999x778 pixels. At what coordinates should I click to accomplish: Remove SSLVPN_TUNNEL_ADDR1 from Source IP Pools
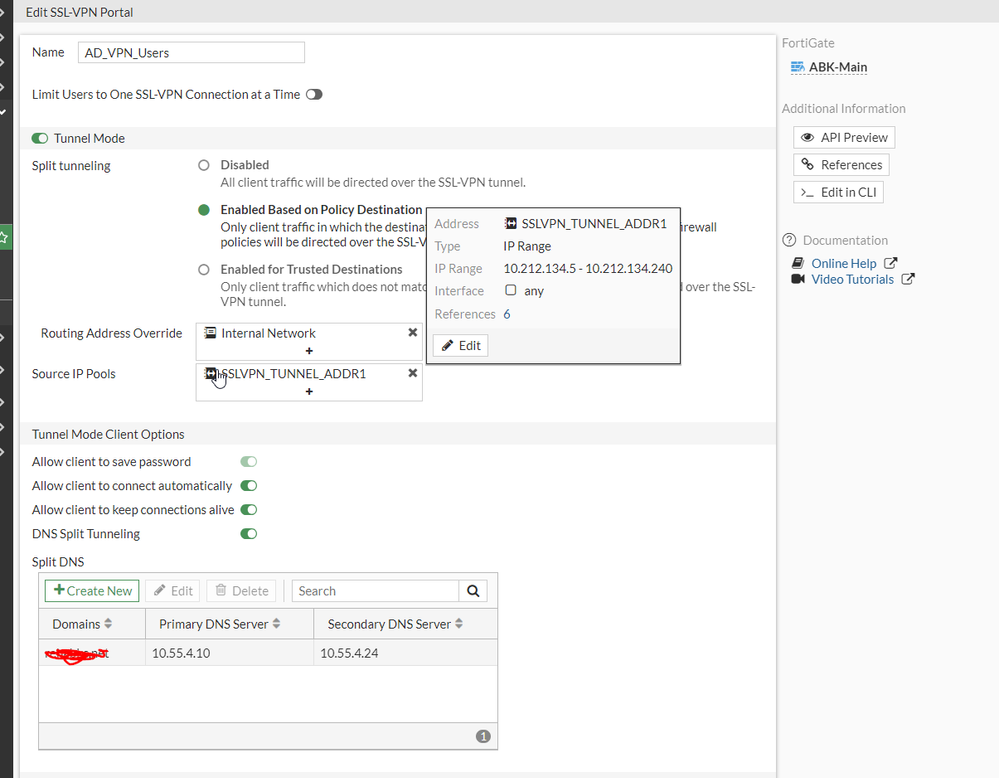412,373
